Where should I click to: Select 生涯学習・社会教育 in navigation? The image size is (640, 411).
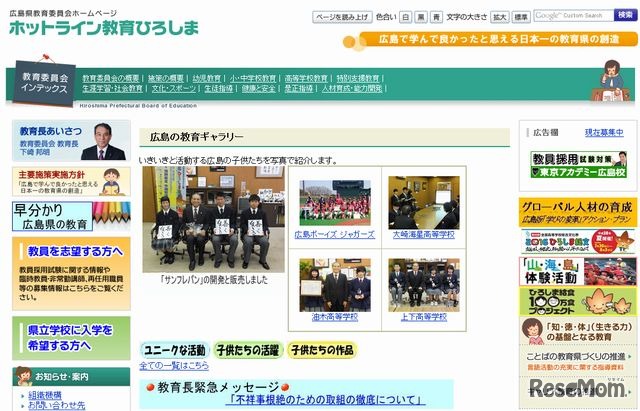[113, 88]
